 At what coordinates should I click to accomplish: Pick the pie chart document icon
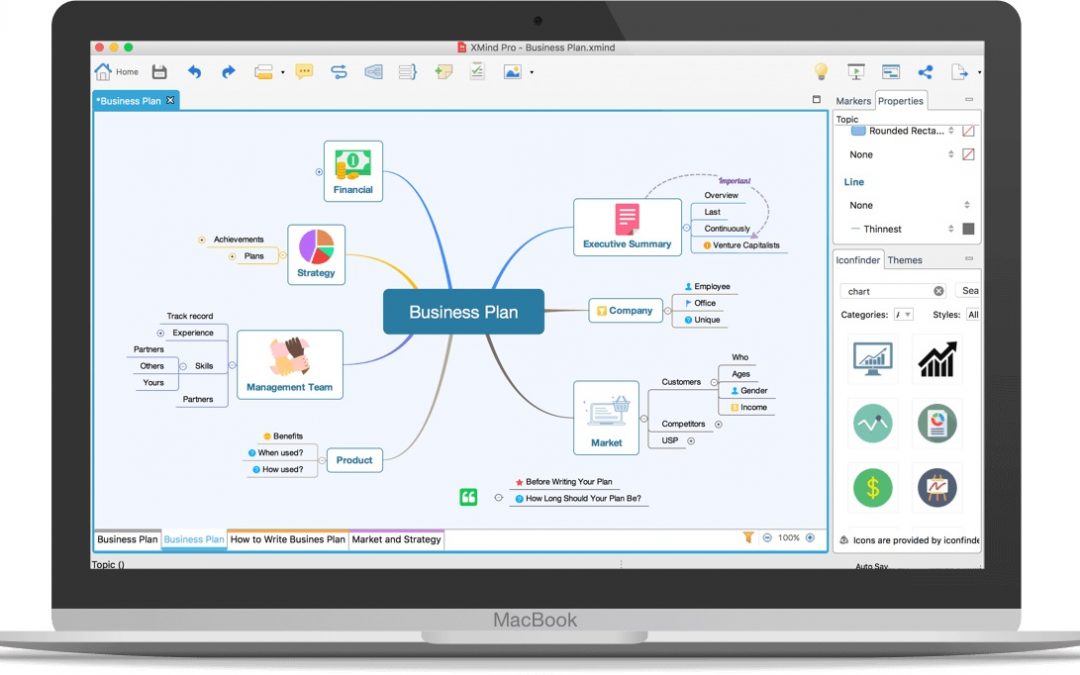(937, 423)
